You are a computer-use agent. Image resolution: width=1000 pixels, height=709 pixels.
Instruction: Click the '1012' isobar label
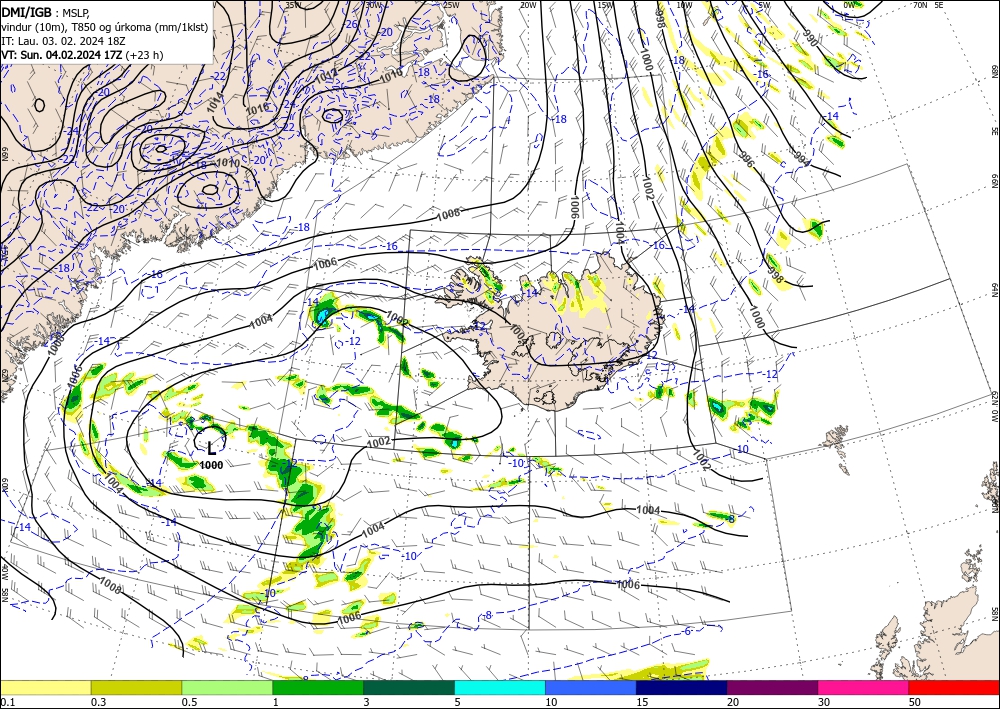click(x=327, y=76)
